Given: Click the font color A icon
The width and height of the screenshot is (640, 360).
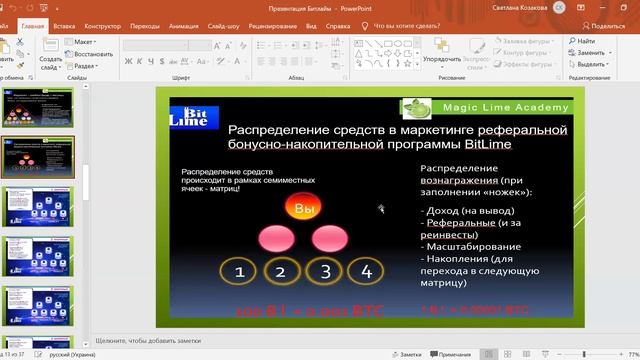Looking at the screenshot, I should coord(237,62).
